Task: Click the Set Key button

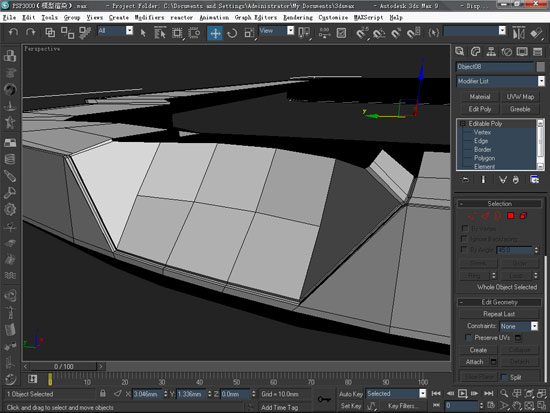Action: coord(350,406)
